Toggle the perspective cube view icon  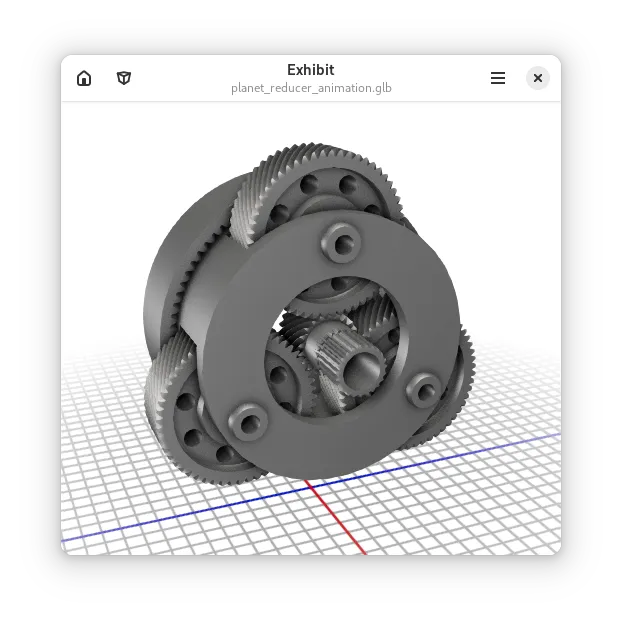click(x=124, y=78)
